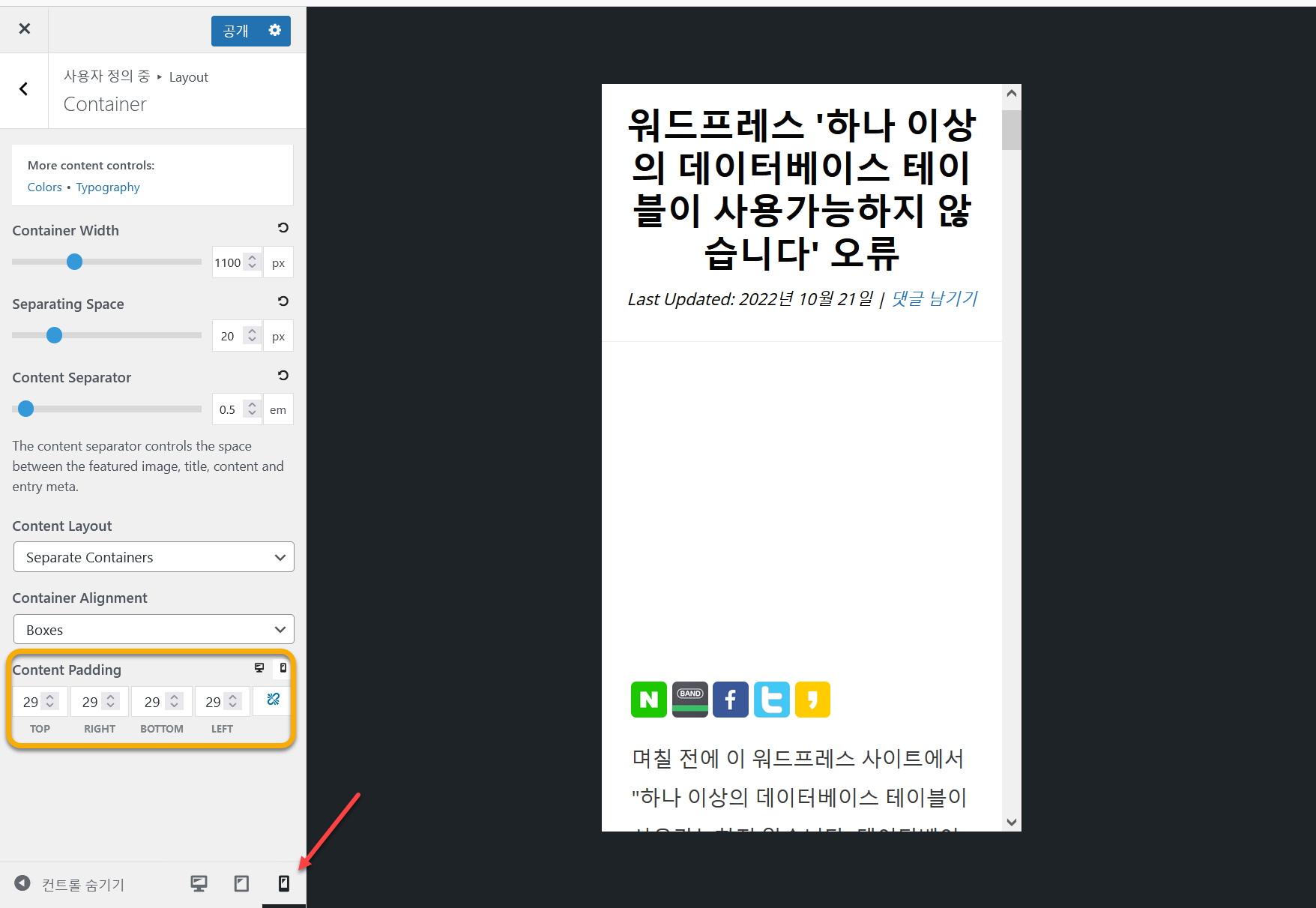Click the Facebook share icon in the preview
Screen dimensions: 1316x908
(x=731, y=699)
